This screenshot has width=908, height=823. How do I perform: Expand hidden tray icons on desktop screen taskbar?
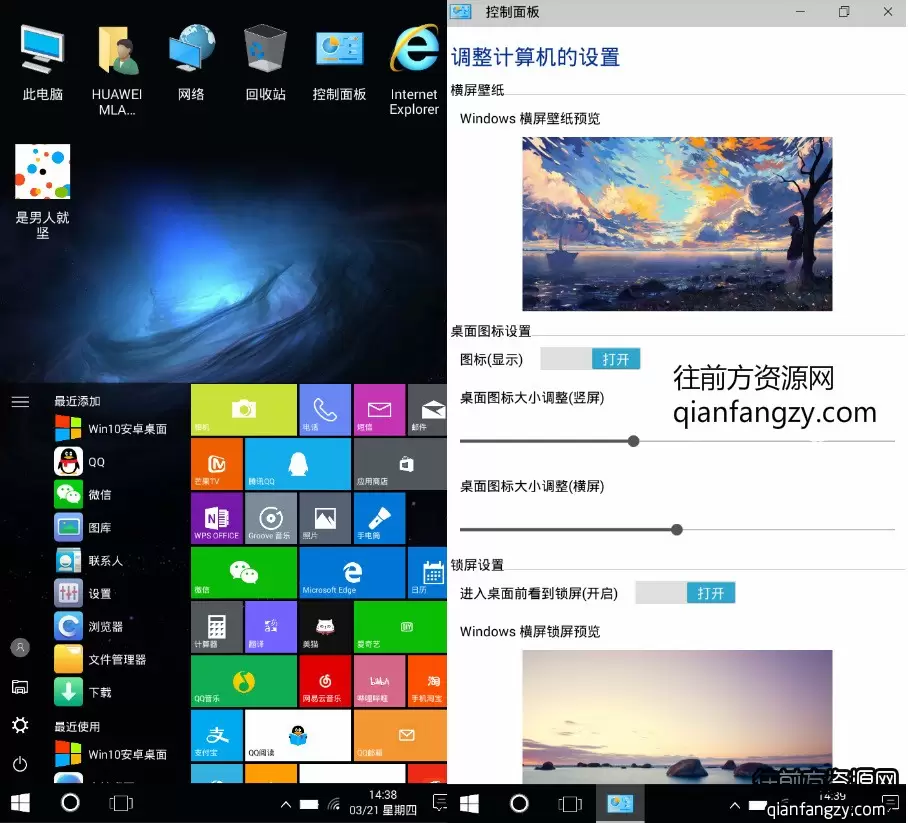coord(285,804)
